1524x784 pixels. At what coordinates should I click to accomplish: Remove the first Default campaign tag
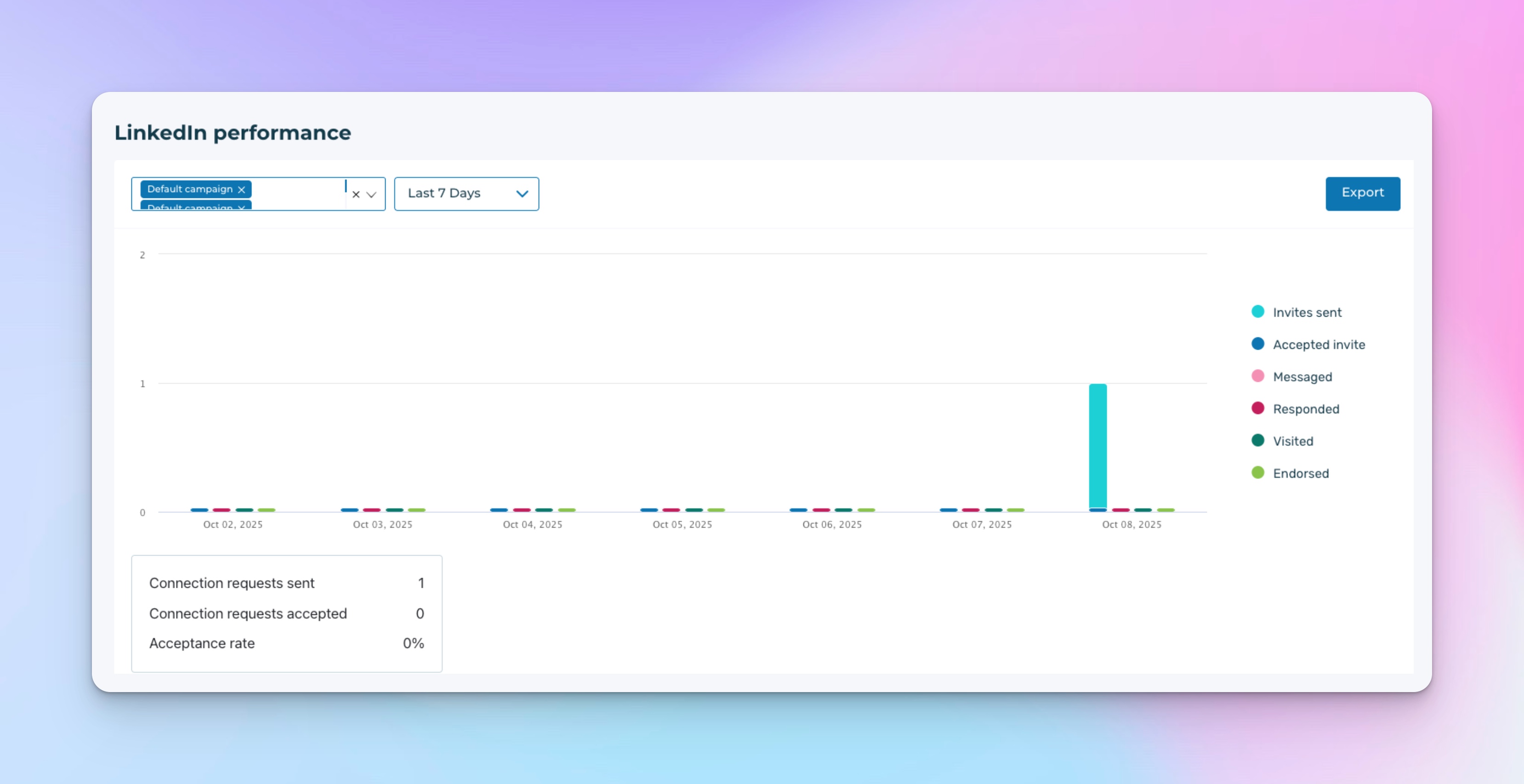[241, 190]
